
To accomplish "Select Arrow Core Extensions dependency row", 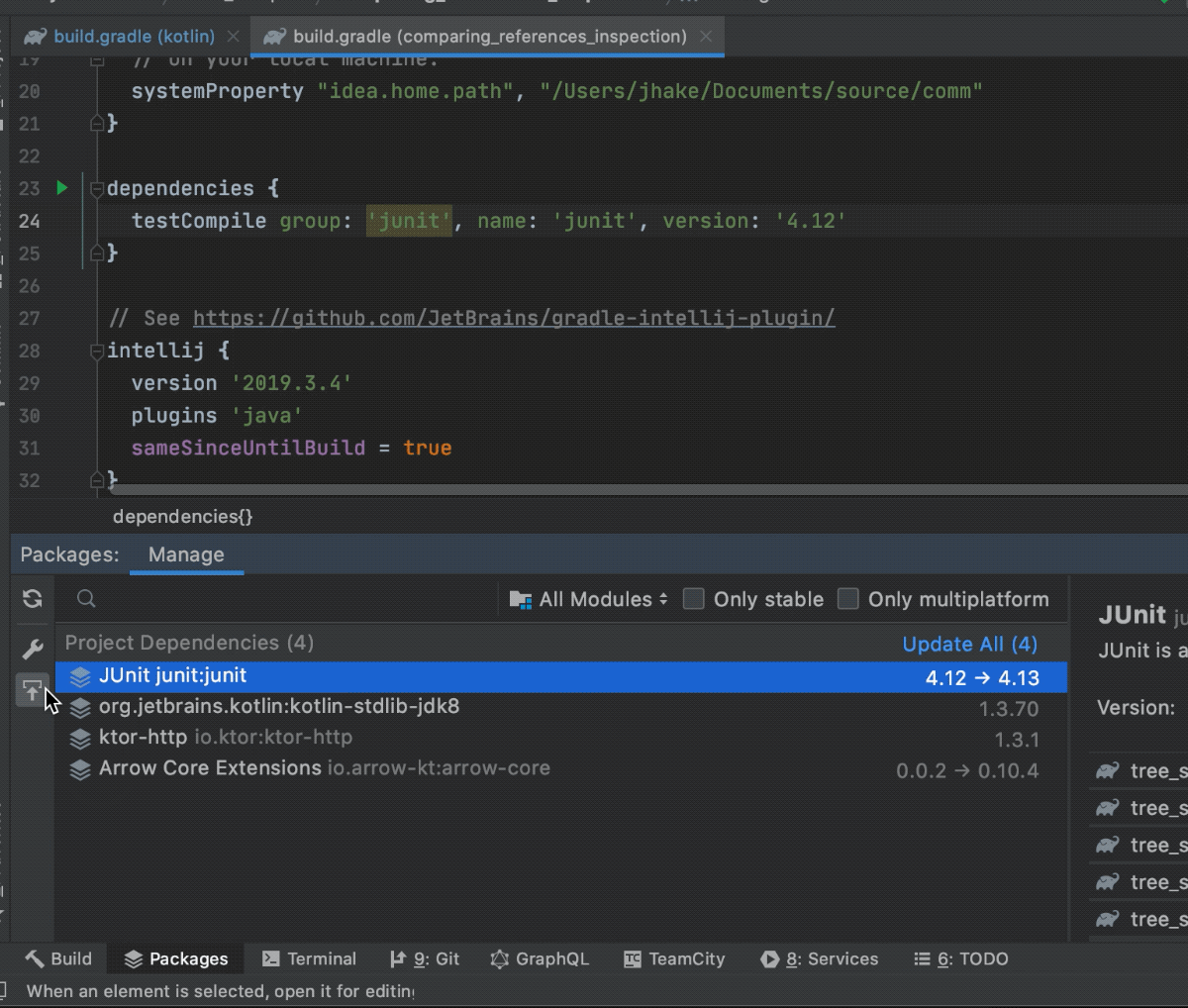I will [x=561, y=769].
